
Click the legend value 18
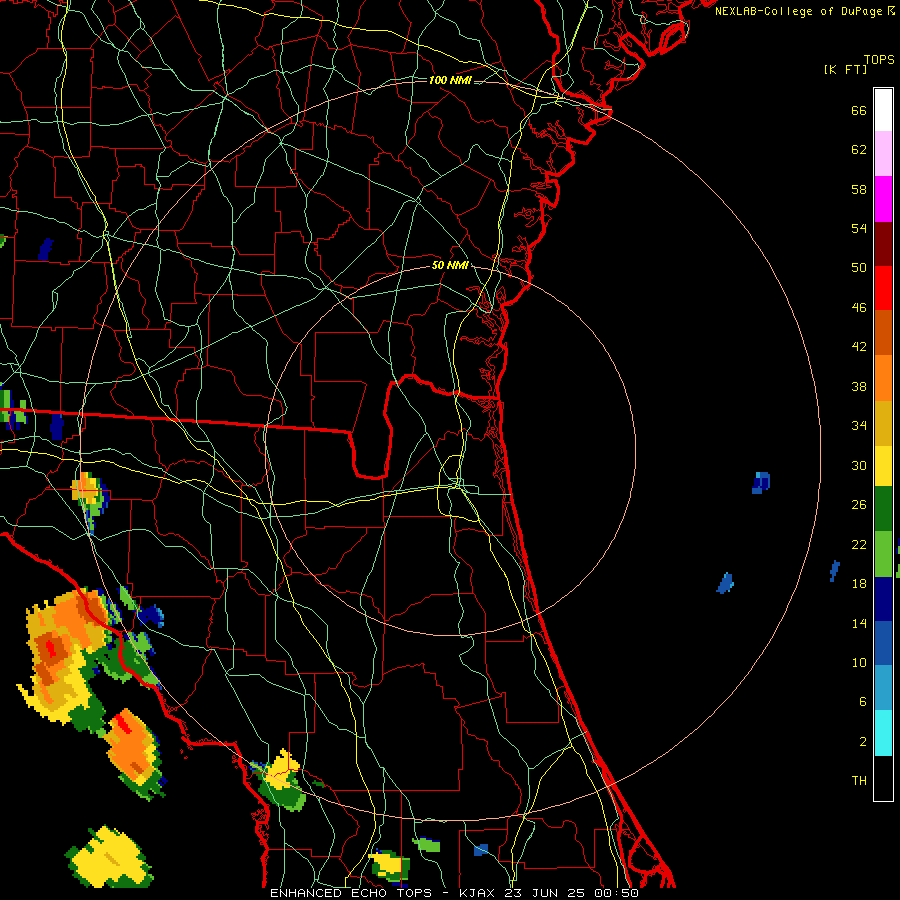pos(859,583)
